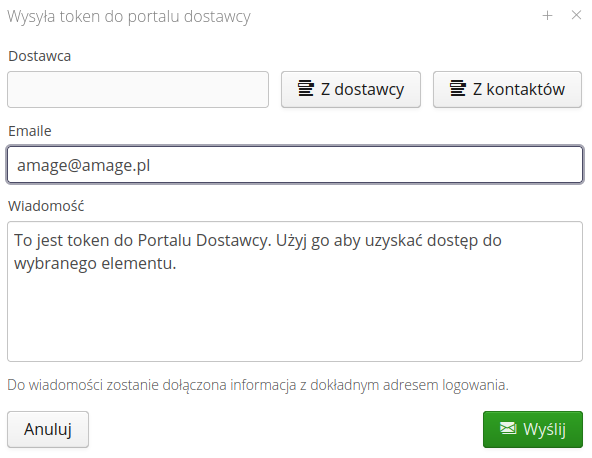Click the Wiadomość label
The height and width of the screenshot is (458, 592).
coord(46,206)
